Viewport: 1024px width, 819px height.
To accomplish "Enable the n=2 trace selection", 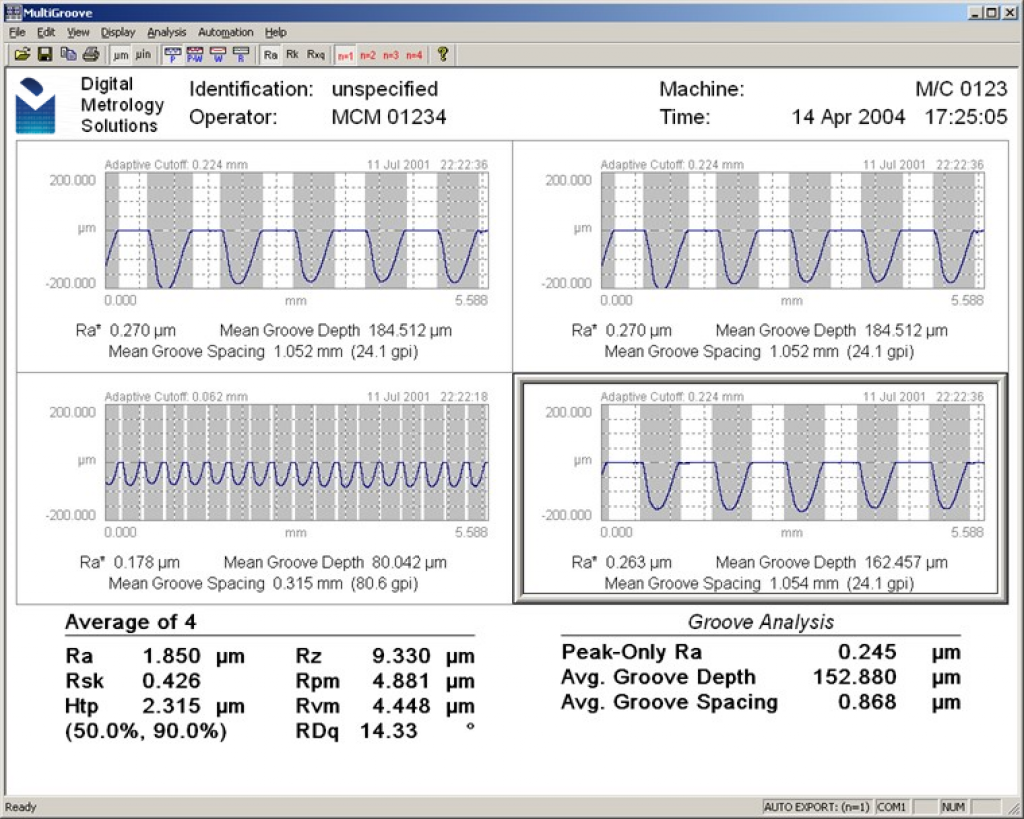I will tap(368, 54).
